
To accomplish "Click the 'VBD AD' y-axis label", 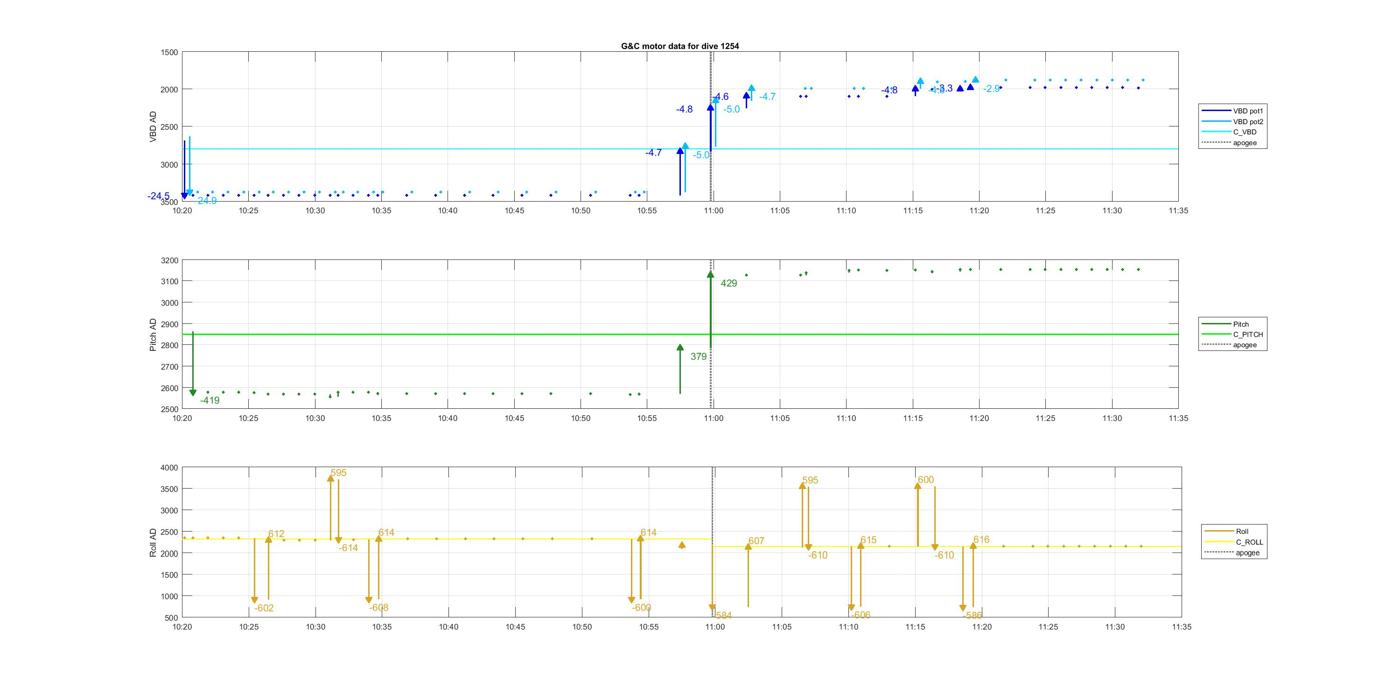I will point(153,126).
